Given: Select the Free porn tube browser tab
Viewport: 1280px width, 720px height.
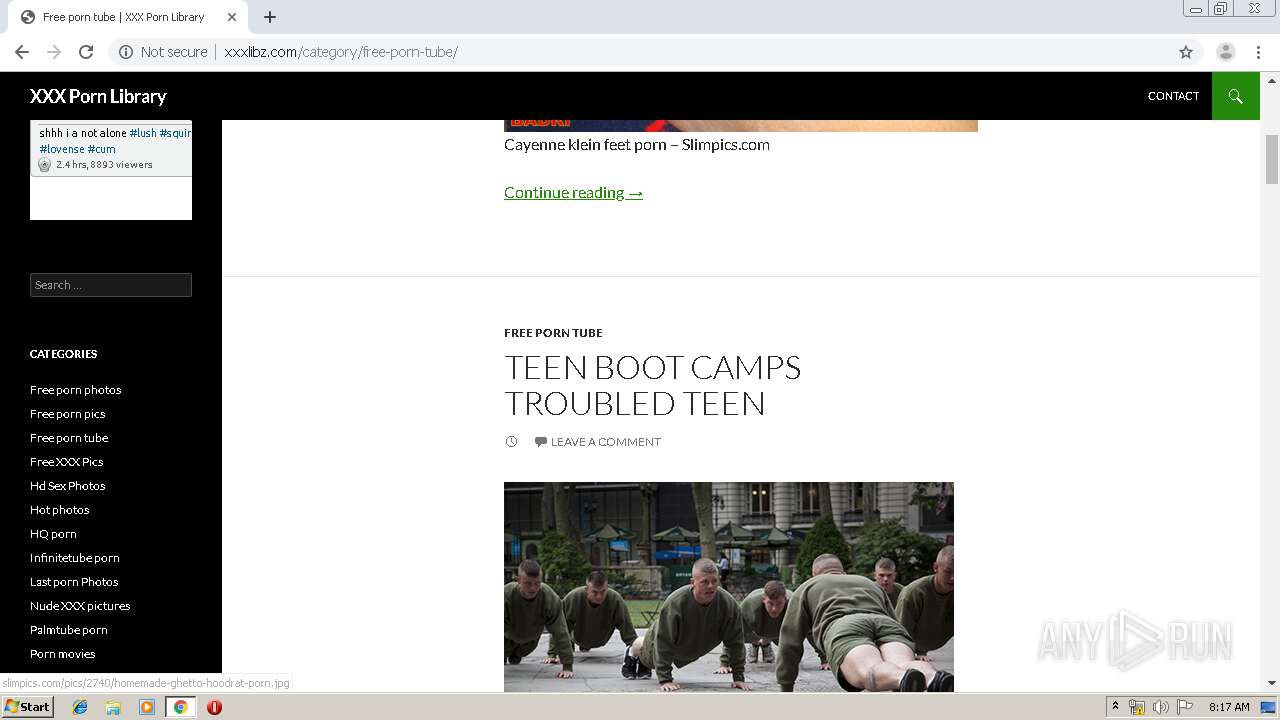Looking at the screenshot, I should coord(130,17).
